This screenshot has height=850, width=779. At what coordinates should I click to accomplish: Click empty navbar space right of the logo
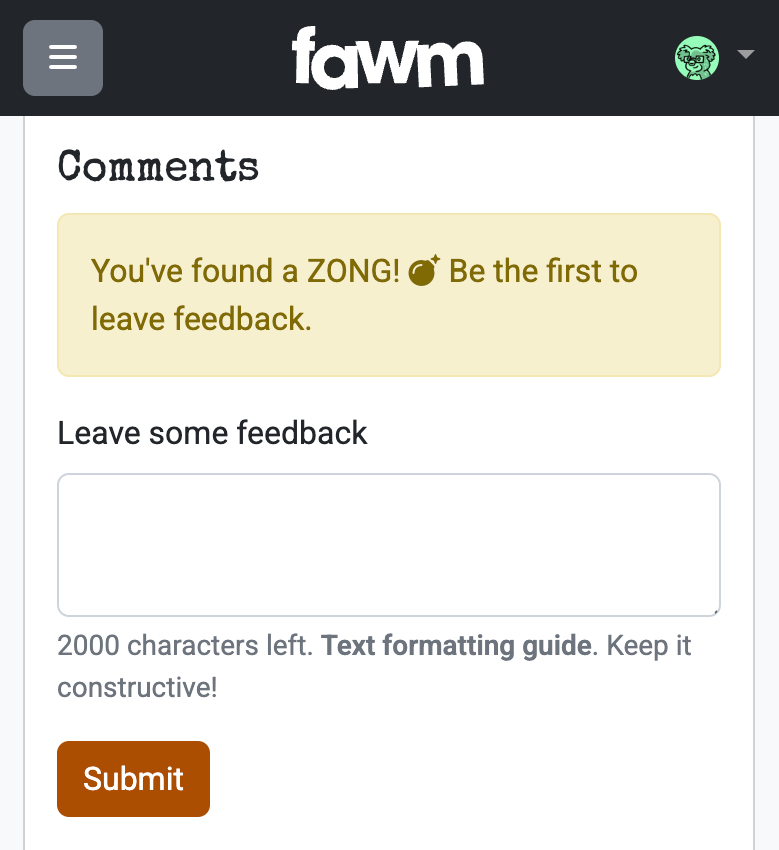tap(580, 58)
